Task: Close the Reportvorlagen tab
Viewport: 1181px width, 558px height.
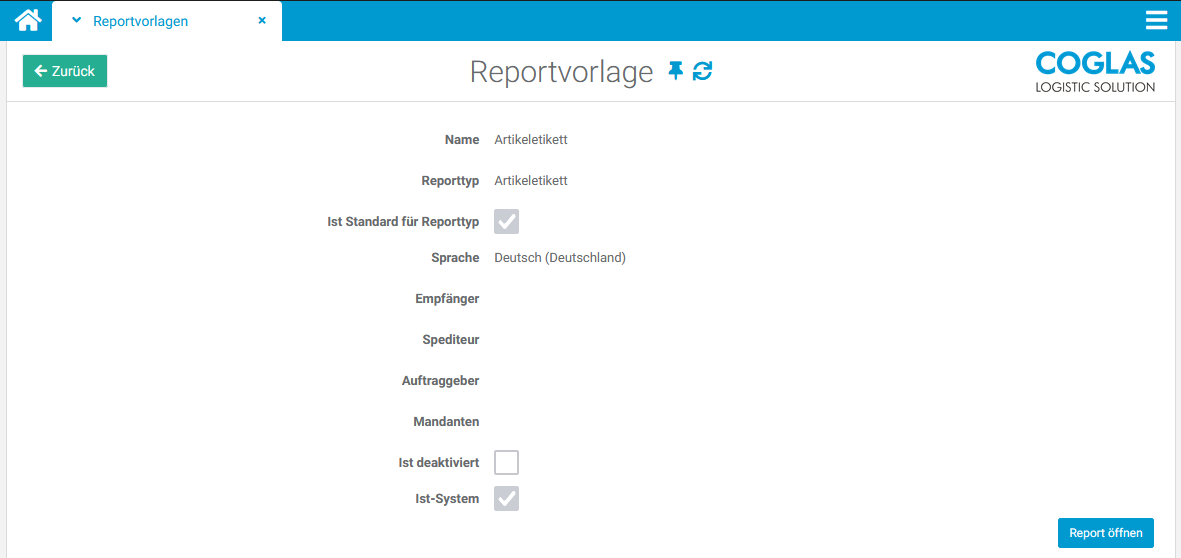Action: click(x=262, y=20)
